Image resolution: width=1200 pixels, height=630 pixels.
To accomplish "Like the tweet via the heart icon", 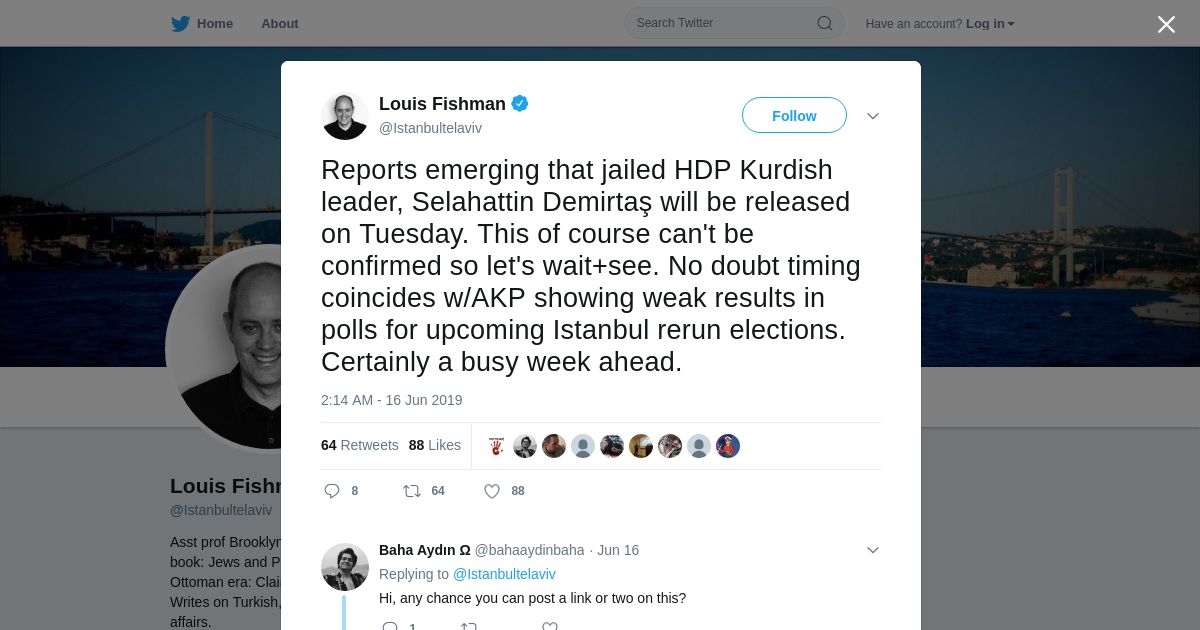I will coord(492,491).
